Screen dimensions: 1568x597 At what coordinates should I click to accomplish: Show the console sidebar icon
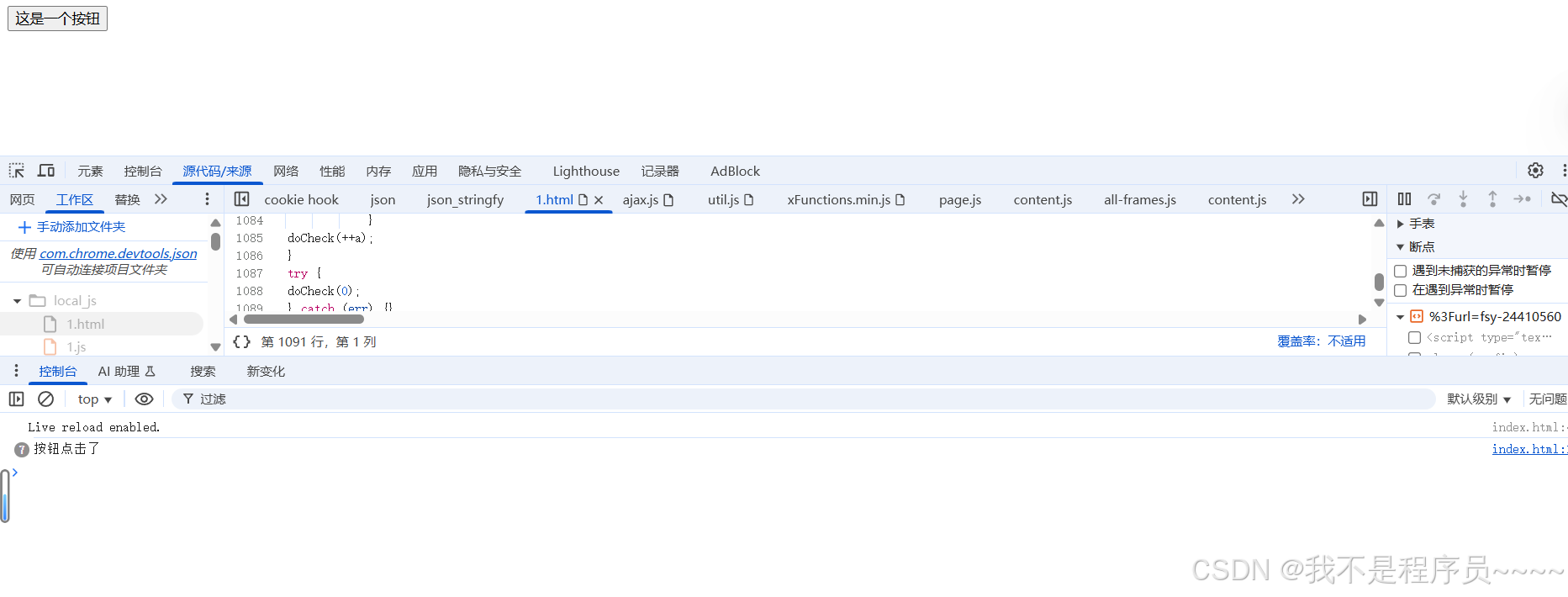16,399
